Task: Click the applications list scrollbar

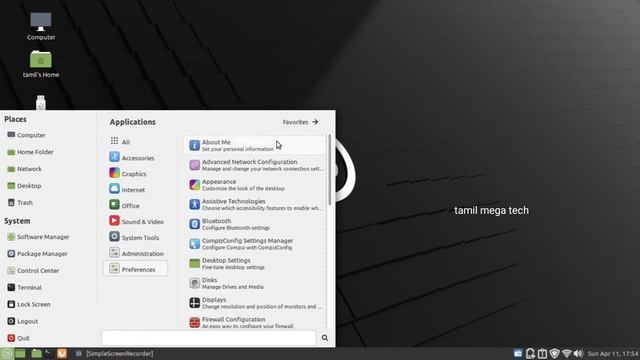Action: [x=329, y=169]
